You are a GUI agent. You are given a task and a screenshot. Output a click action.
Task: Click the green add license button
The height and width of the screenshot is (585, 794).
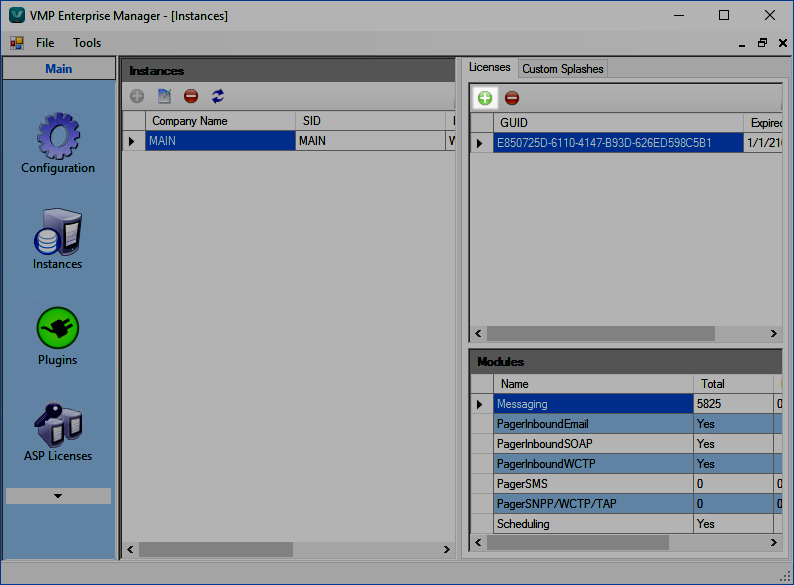[x=485, y=98]
